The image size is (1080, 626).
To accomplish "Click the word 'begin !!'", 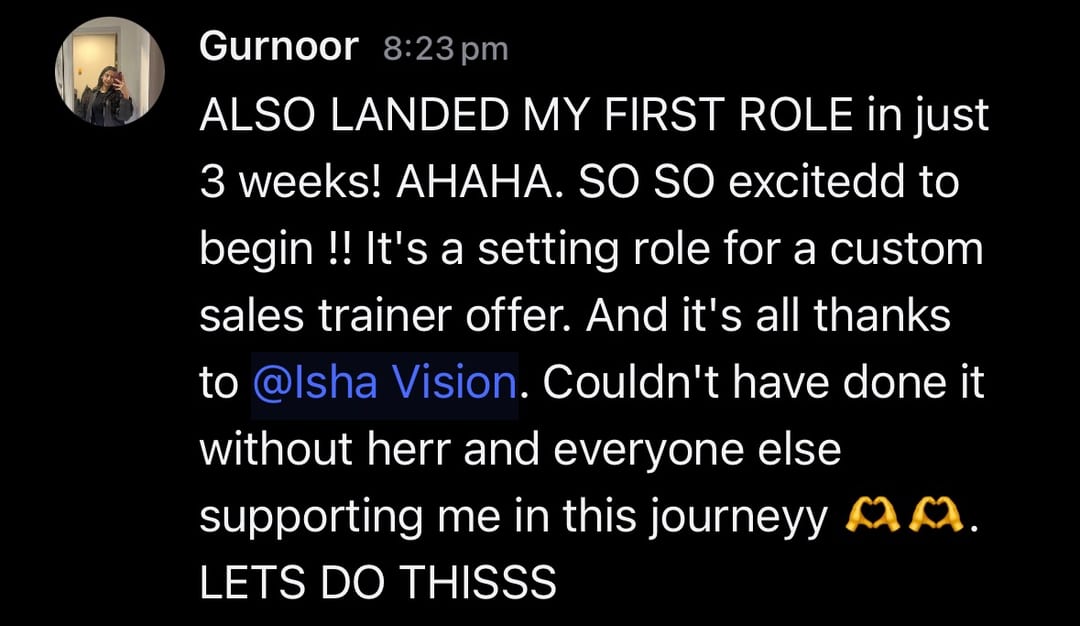I will coord(276,249).
